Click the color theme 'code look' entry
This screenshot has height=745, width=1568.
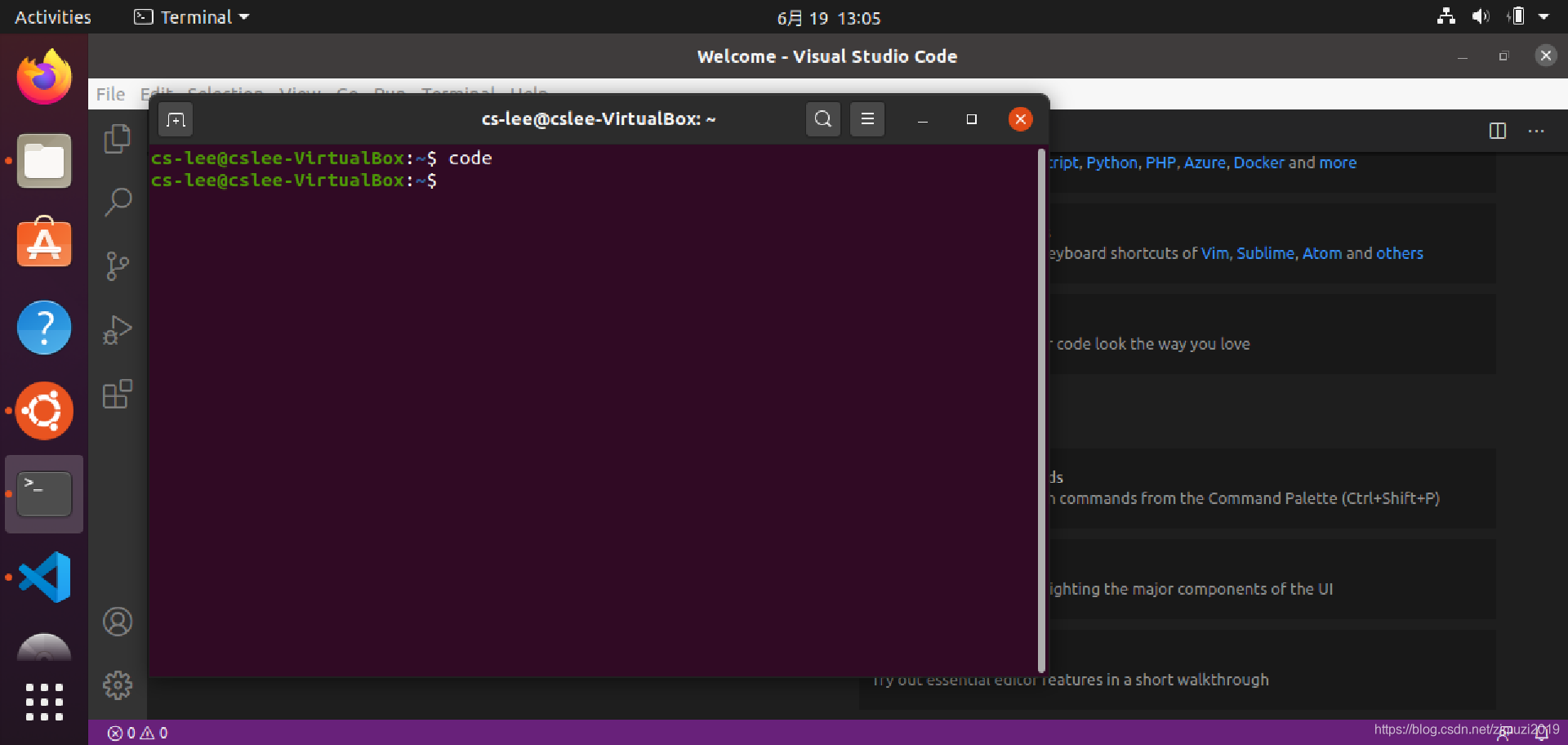[x=1272, y=334]
